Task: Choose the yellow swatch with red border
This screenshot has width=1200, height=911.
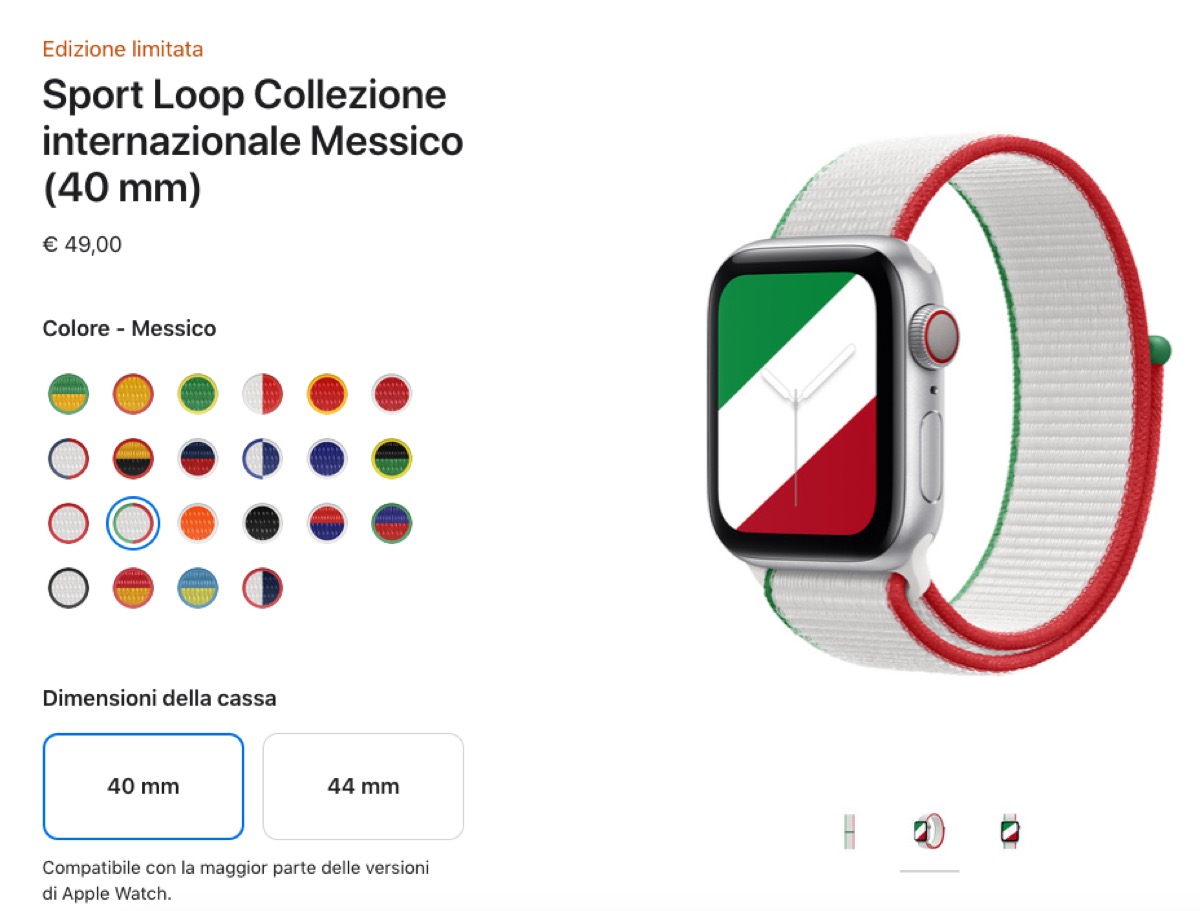Action: 133,394
